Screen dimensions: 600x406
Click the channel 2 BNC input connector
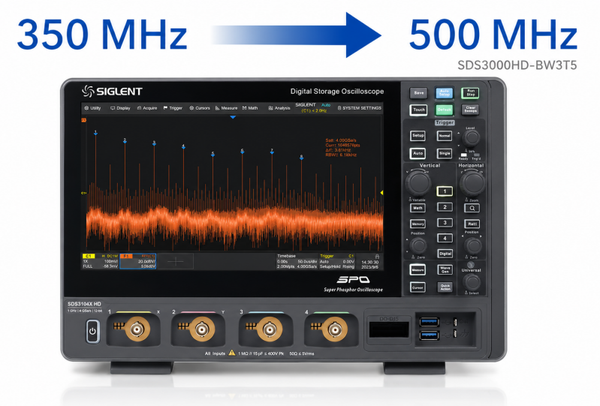(202, 329)
